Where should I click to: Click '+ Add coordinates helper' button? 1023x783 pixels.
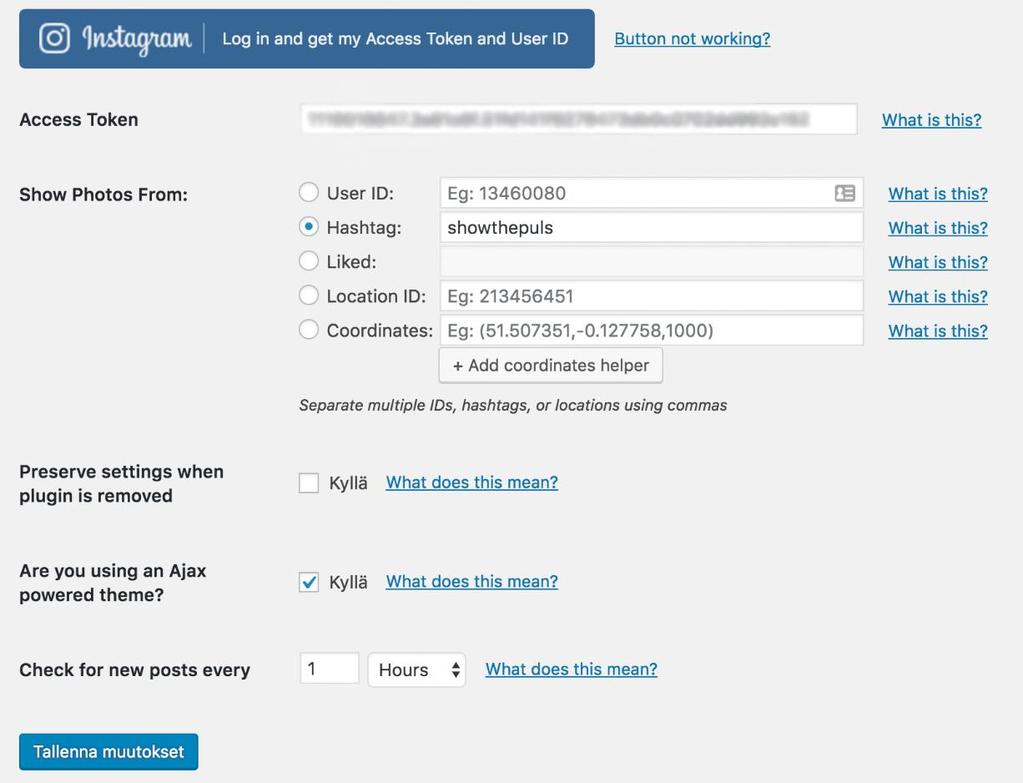tap(551, 365)
